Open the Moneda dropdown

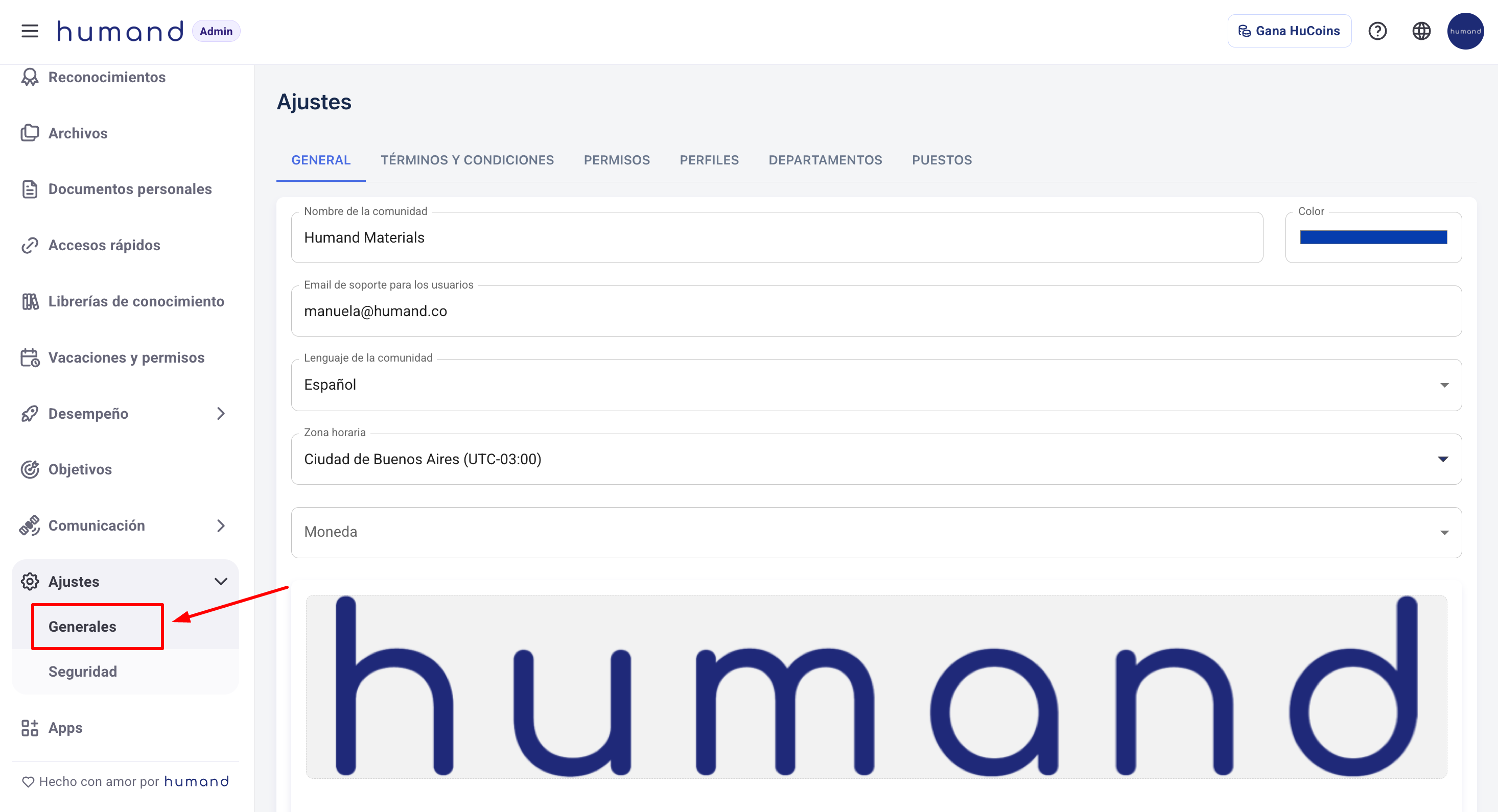[876, 533]
